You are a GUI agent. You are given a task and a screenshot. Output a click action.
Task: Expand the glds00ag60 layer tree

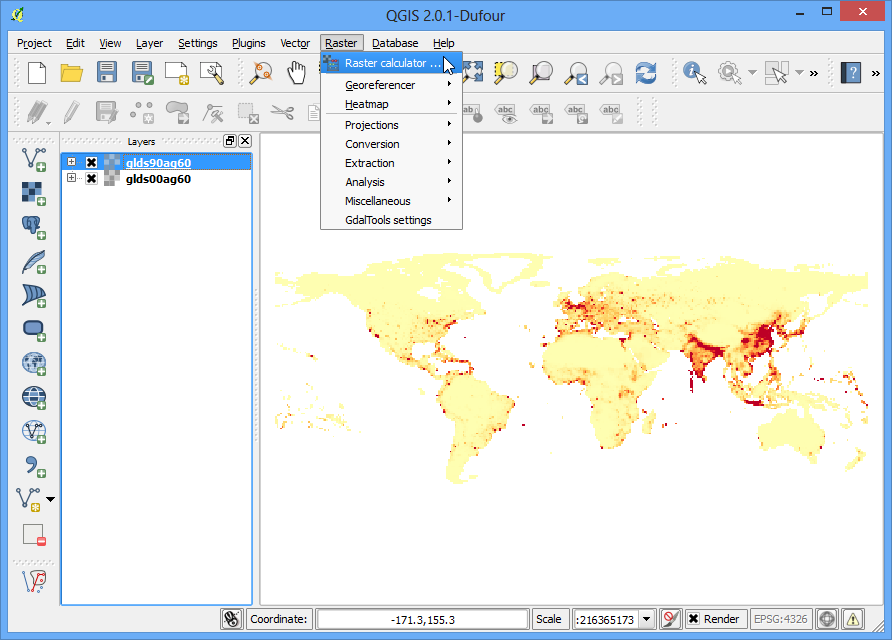pyautogui.click(x=71, y=178)
